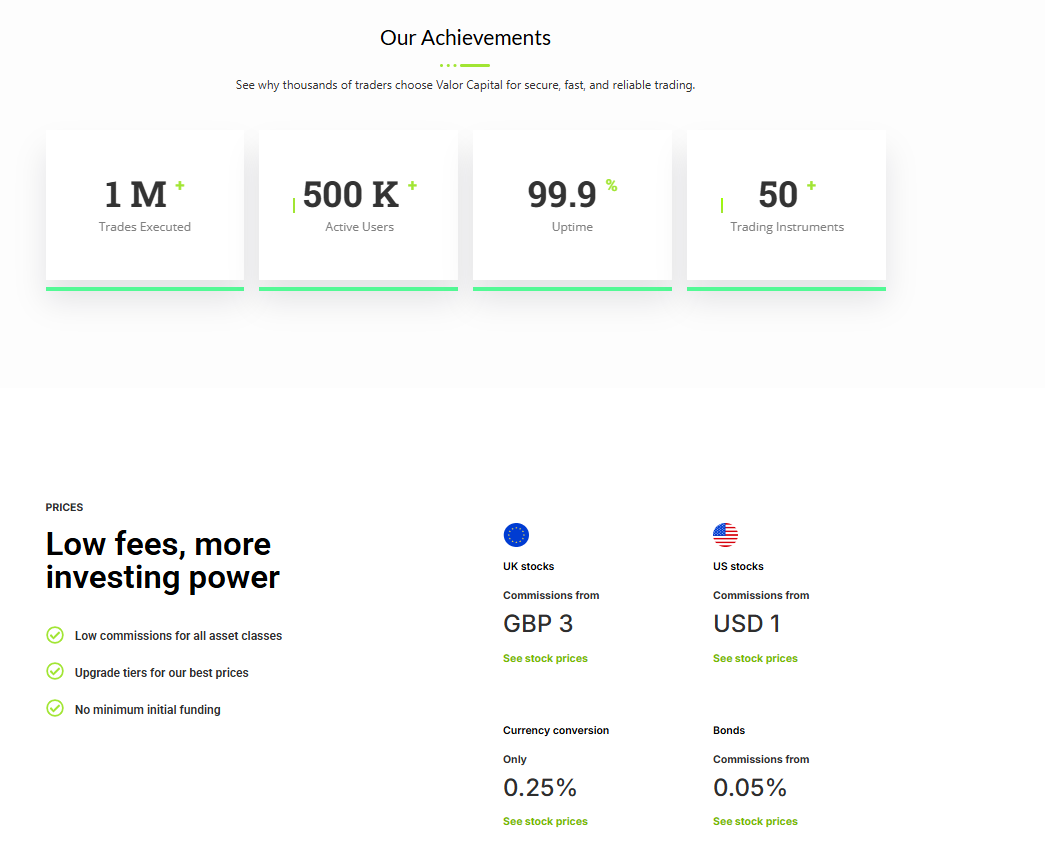The image size is (1045, 859).
Task: Click checkmark icon beside Upgrade tiers
Action: (55, 672)
